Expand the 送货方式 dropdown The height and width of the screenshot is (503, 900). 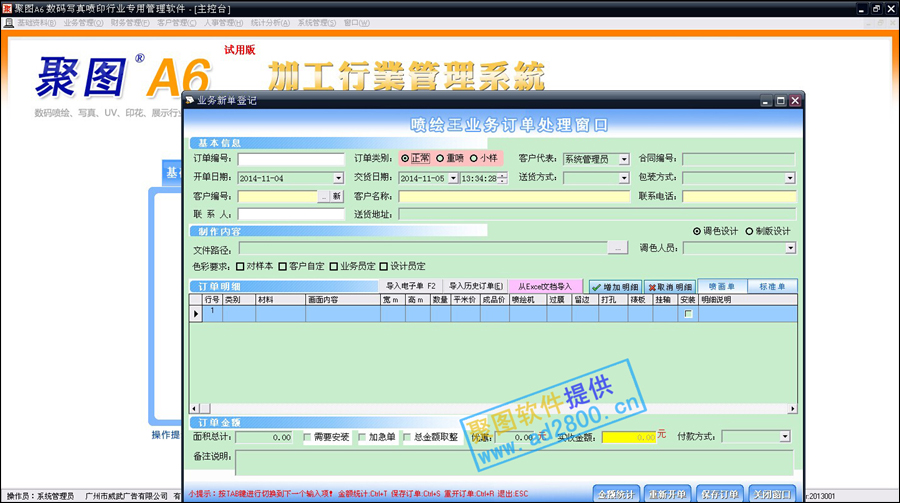tap(624, 179)
